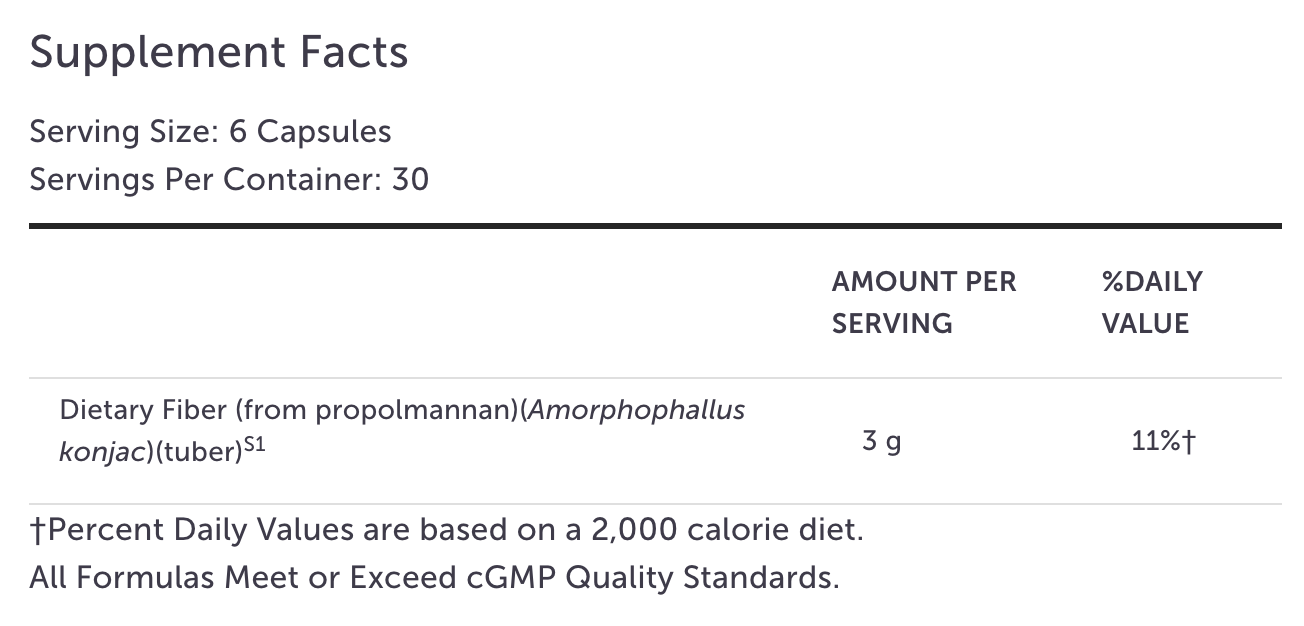1304x626 pixels.
Task: Click the AMOUNT PER SERVING column header
Action: tap(924, 303)
